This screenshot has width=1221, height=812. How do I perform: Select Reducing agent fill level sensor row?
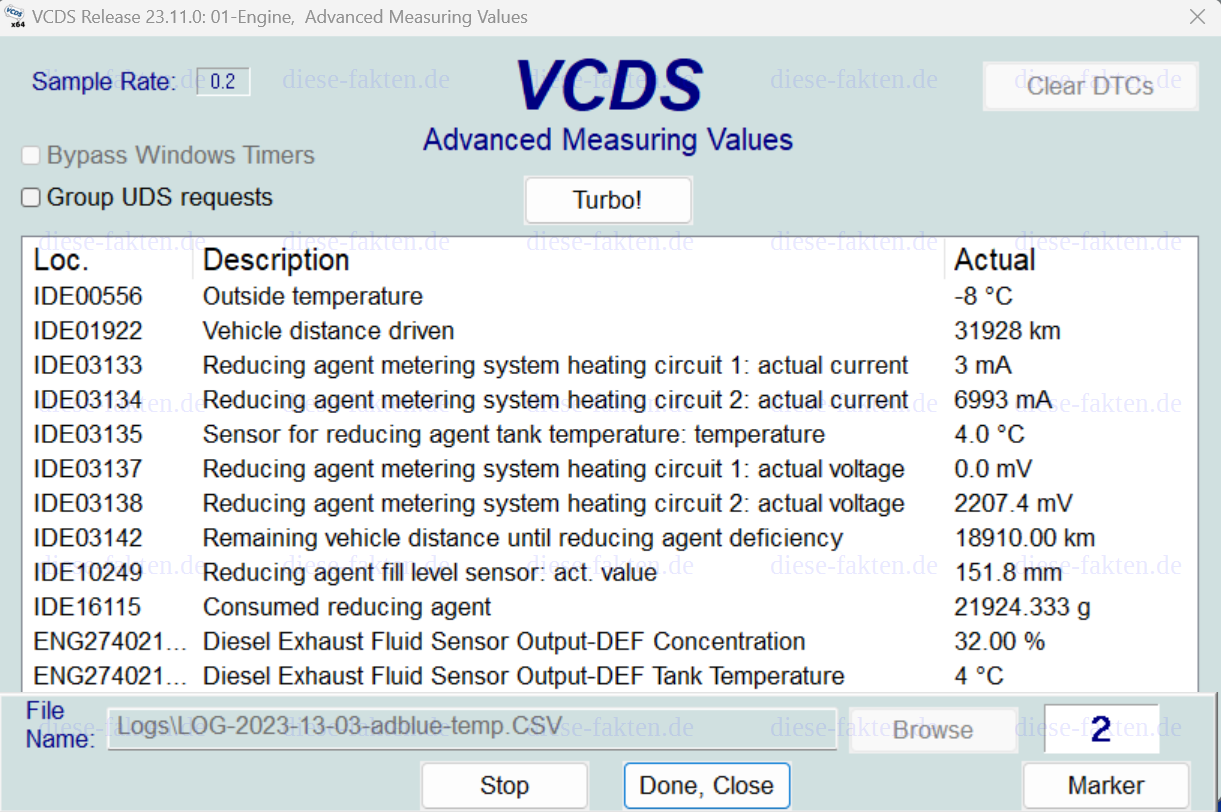pyautogui.click(x=610, y=573)
